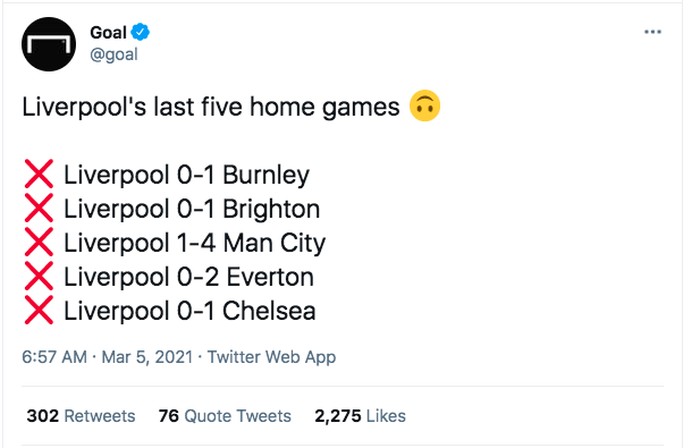
Task: Click the "Liverpool 0-1 Burnley" text line
Action: [x=187, y=176]
